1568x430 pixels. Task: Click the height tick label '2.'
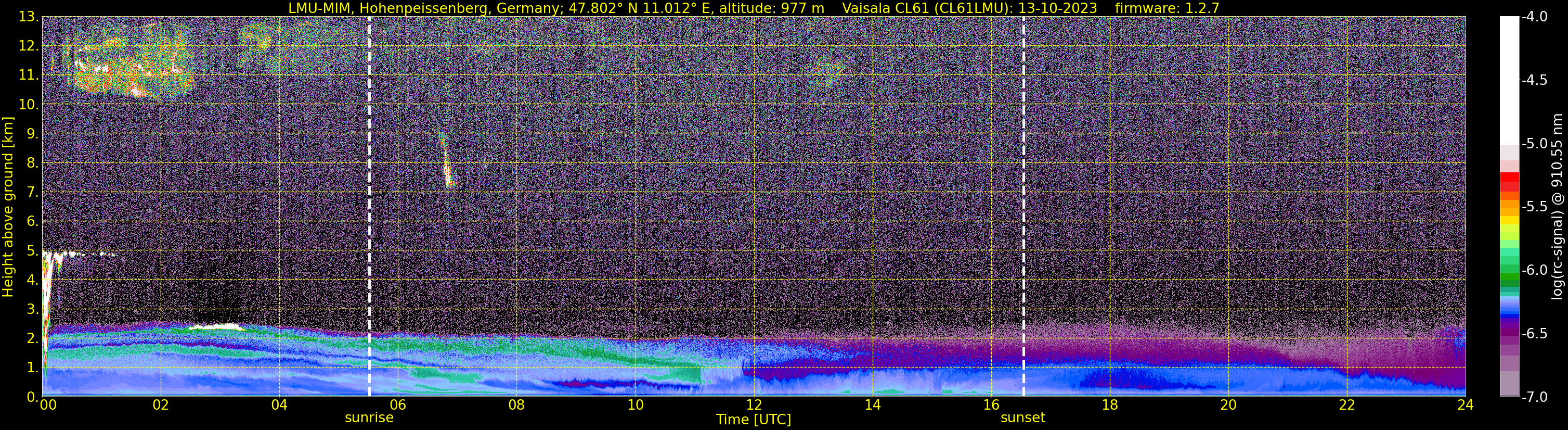tap(33, 339)
